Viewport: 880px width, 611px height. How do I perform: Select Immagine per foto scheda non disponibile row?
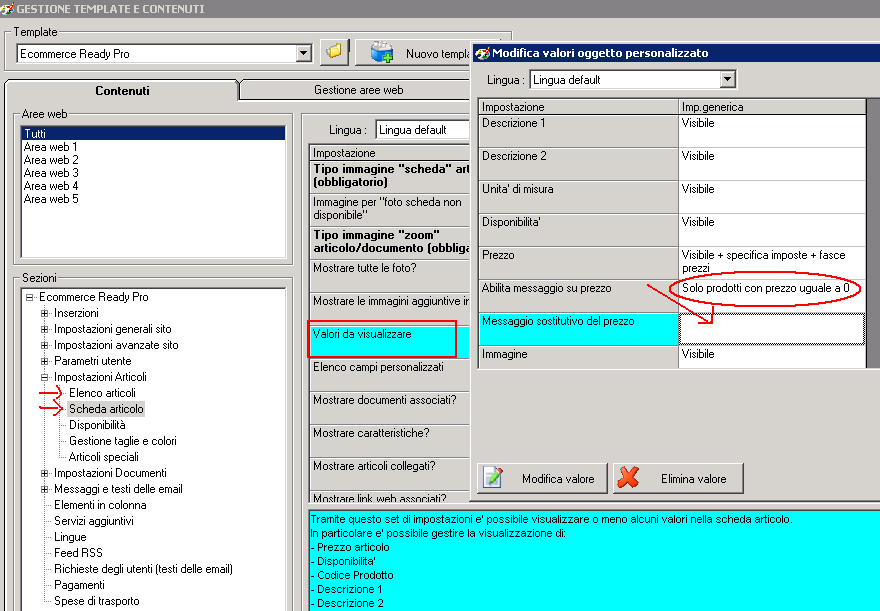tap(389, 209)
